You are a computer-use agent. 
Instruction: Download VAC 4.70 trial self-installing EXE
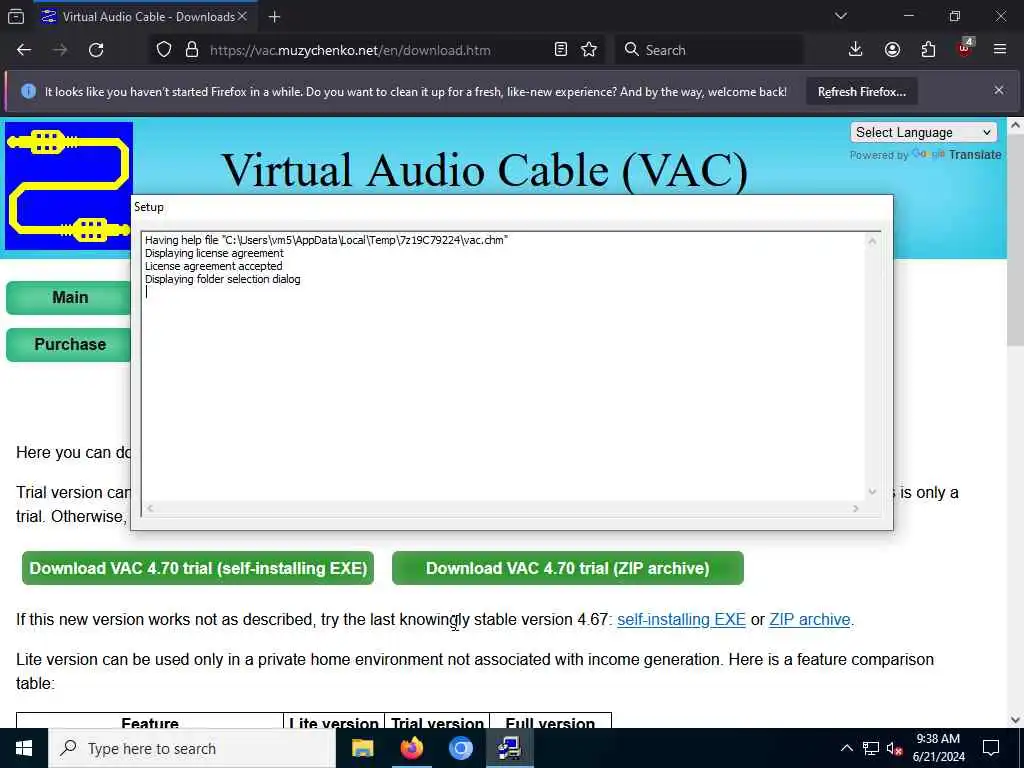click(198, 568)
